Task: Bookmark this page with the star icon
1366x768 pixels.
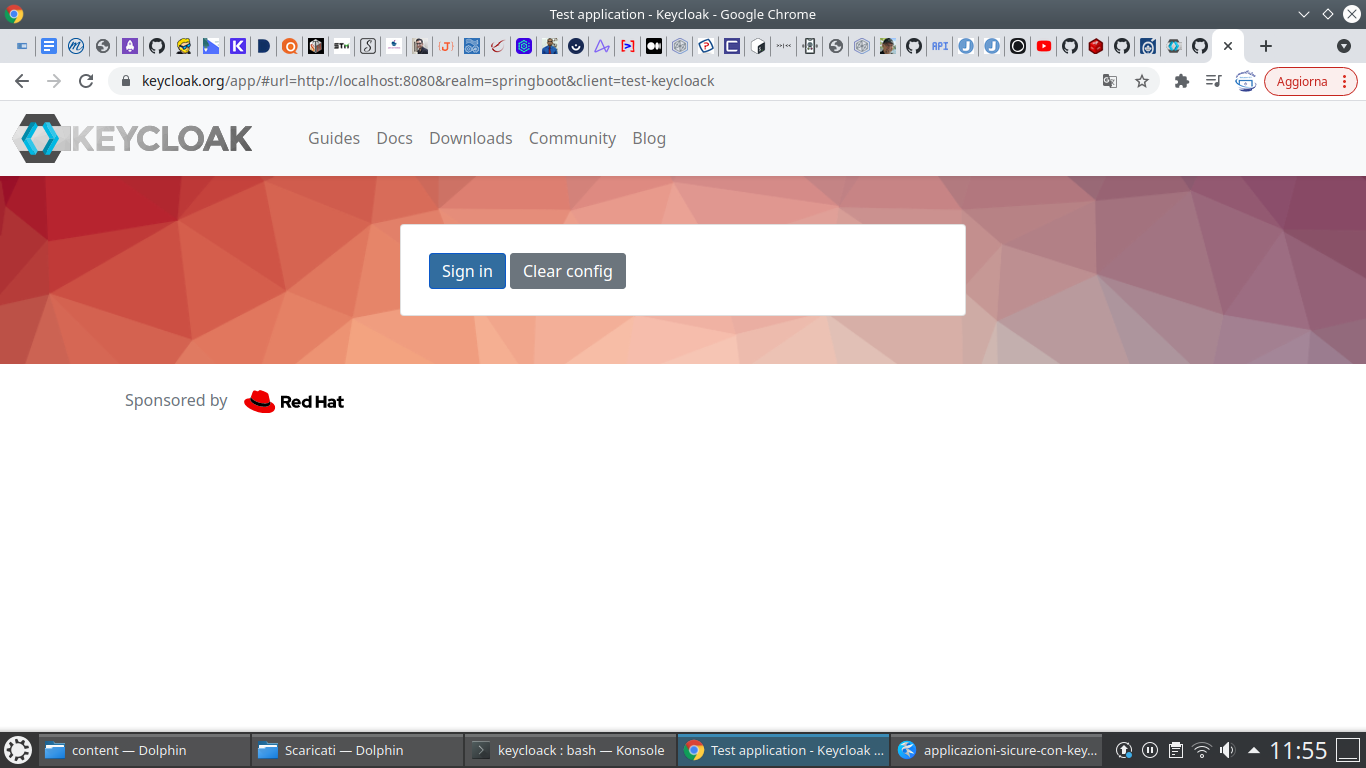Action: (x=1142, y=81)
